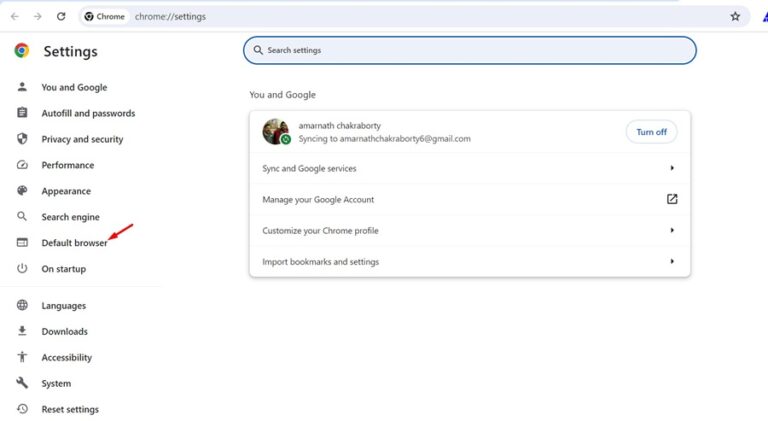This screenshot has height=421, width=768.
Task: Click the globe icon for Languages
Action: pyautogui.click(x=22, y=305)
